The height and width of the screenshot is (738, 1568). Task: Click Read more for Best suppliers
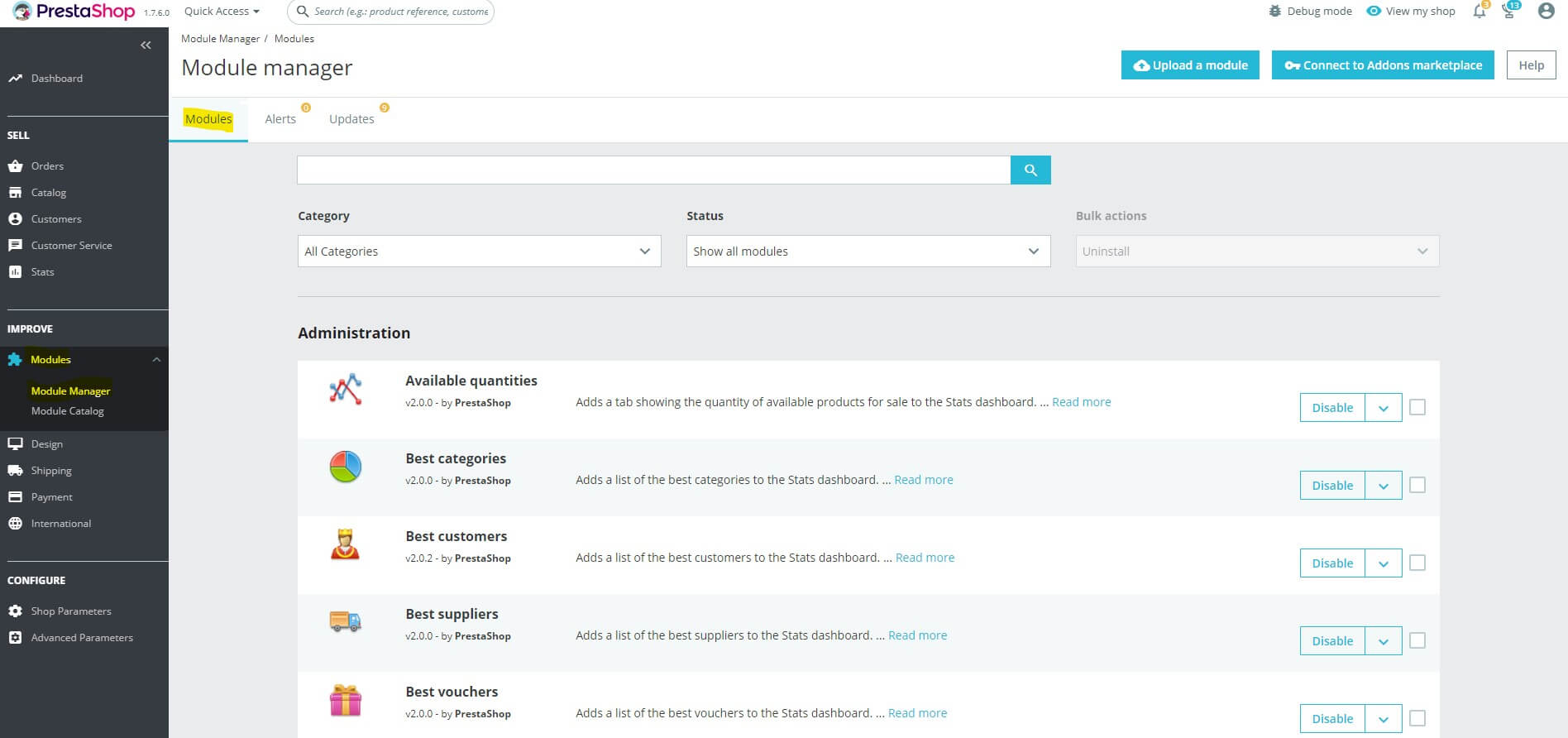[918, 635]
